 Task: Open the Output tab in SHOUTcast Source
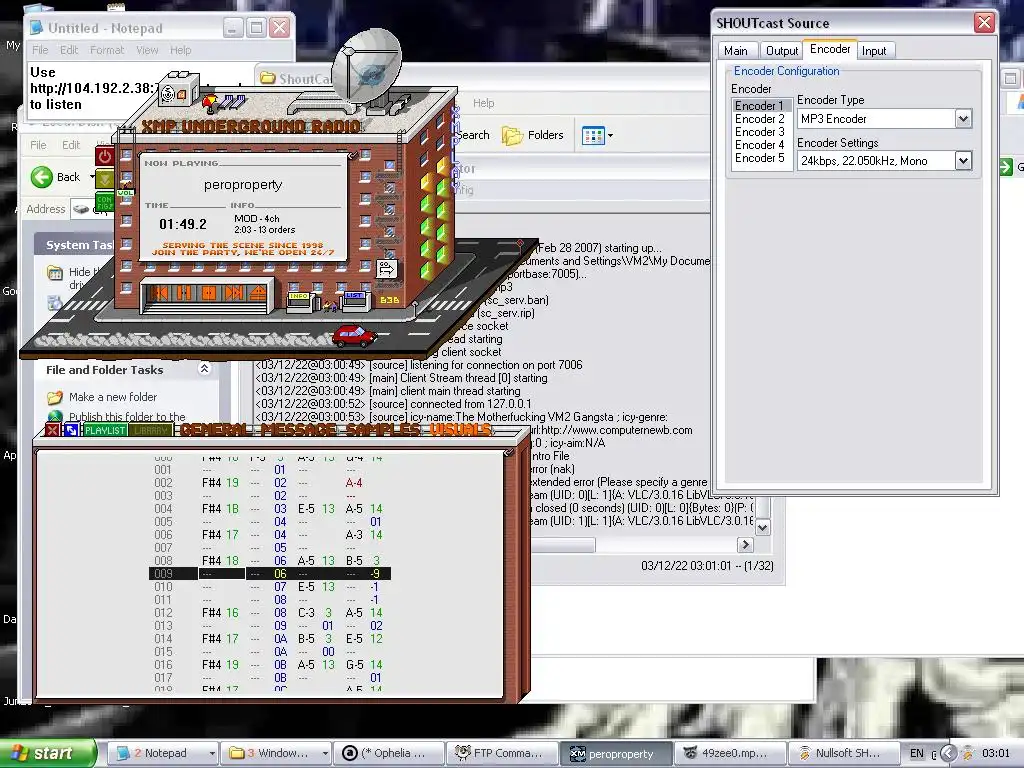click(782, 51)
